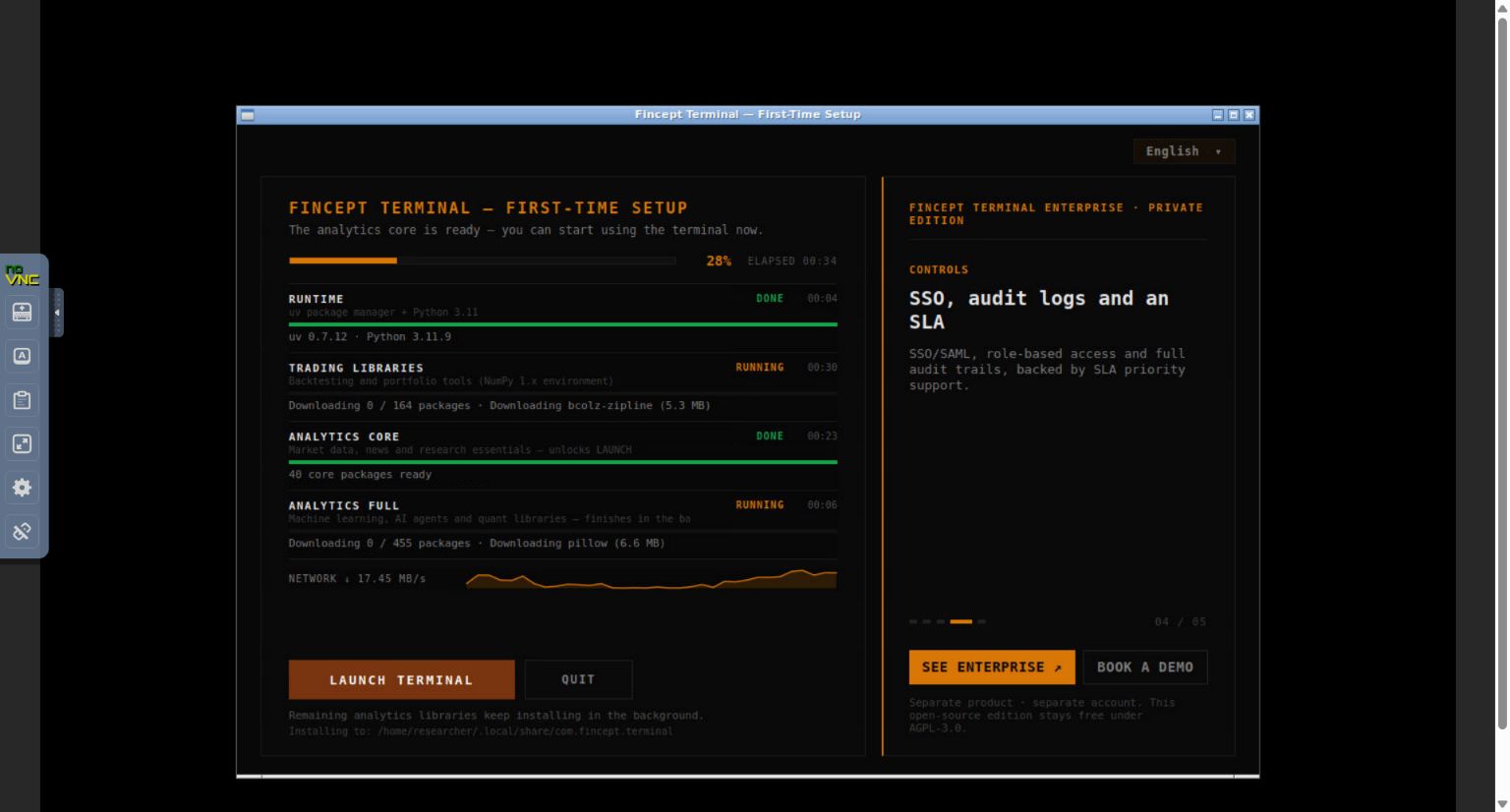
Task: Click the '04 / 05' slide counter
Action: tap(1181, 621)
